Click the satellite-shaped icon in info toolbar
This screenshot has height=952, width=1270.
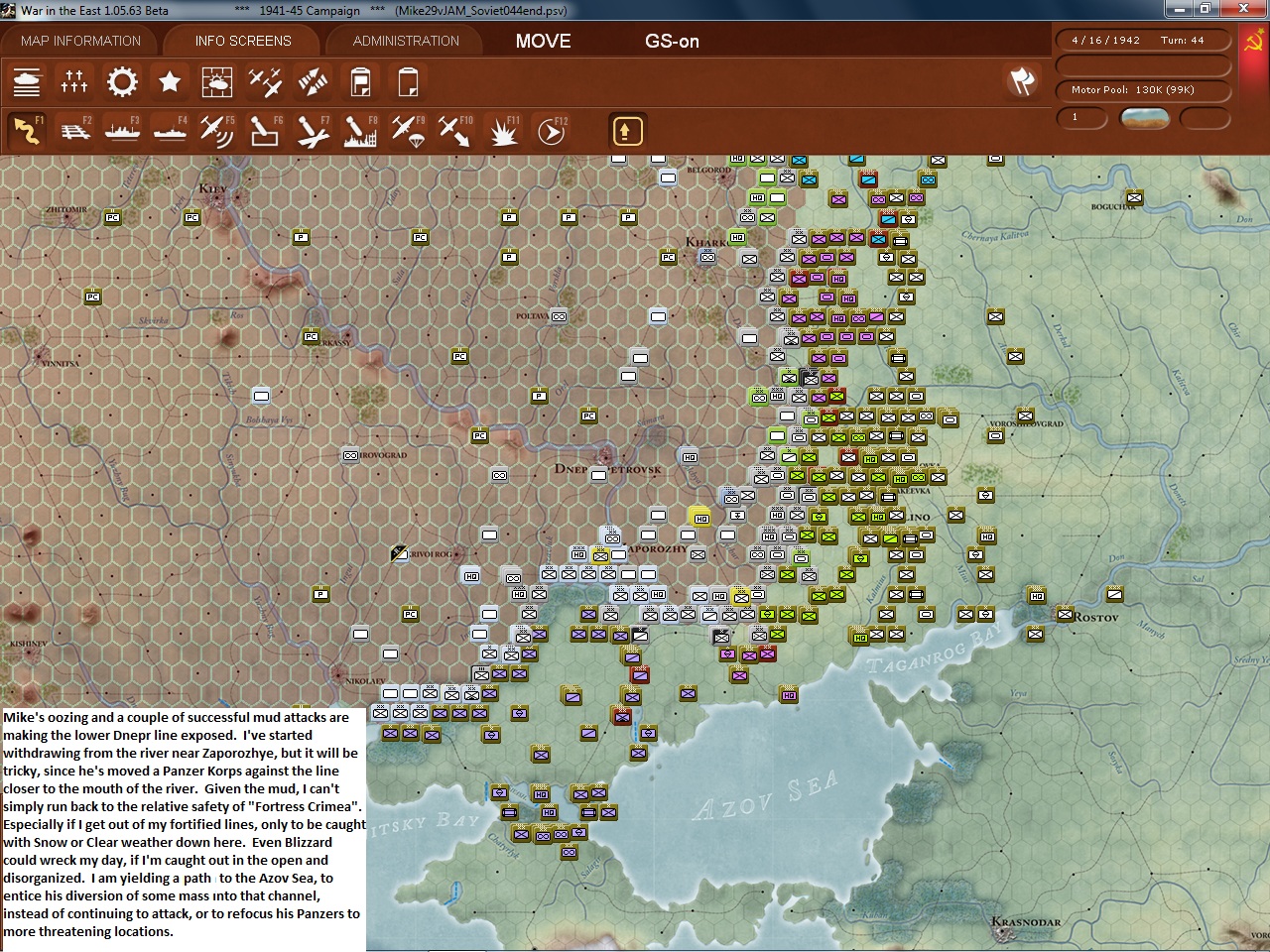[x=313, y=82]
